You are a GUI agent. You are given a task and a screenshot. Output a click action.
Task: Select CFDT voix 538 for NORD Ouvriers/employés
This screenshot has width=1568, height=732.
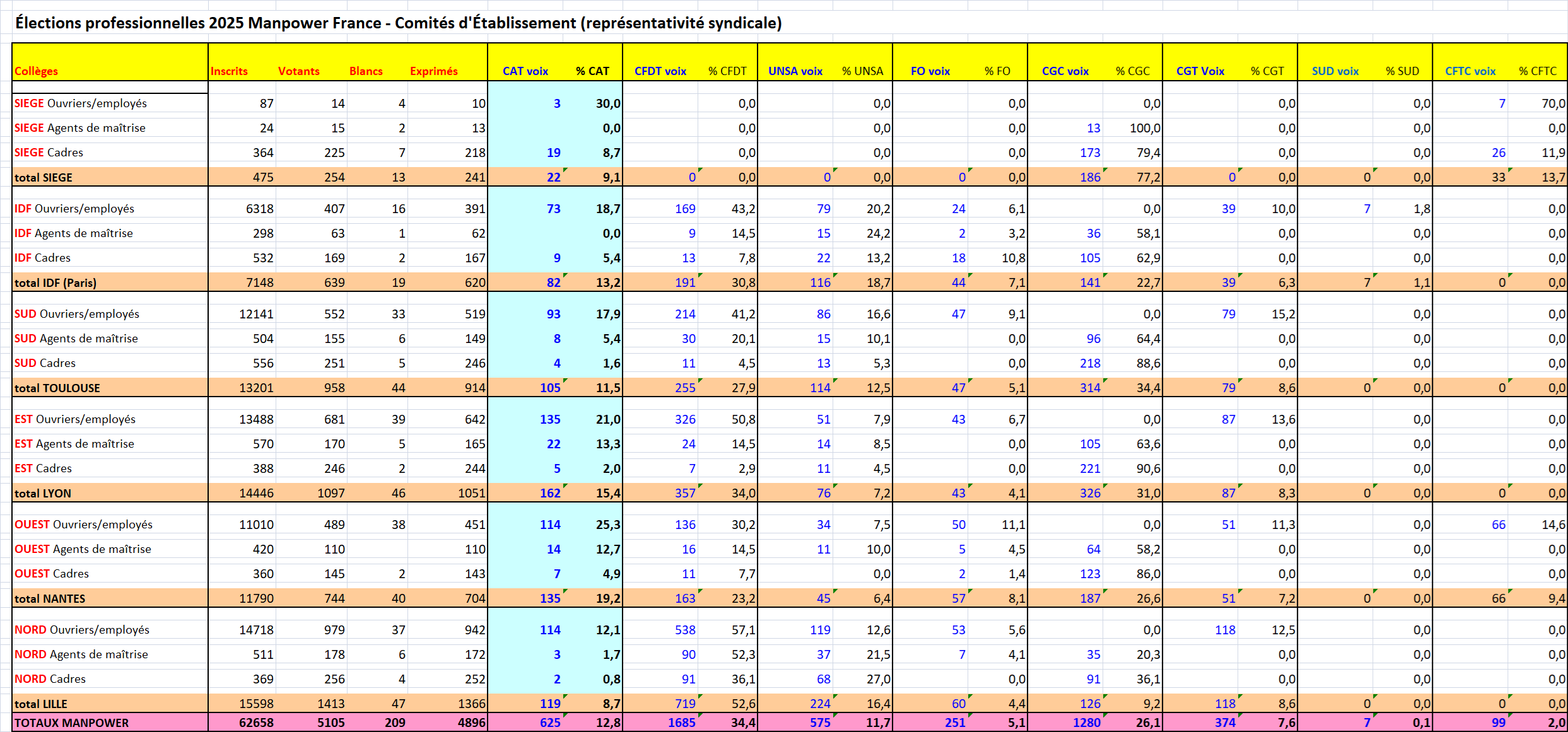[x=685, y=630]
